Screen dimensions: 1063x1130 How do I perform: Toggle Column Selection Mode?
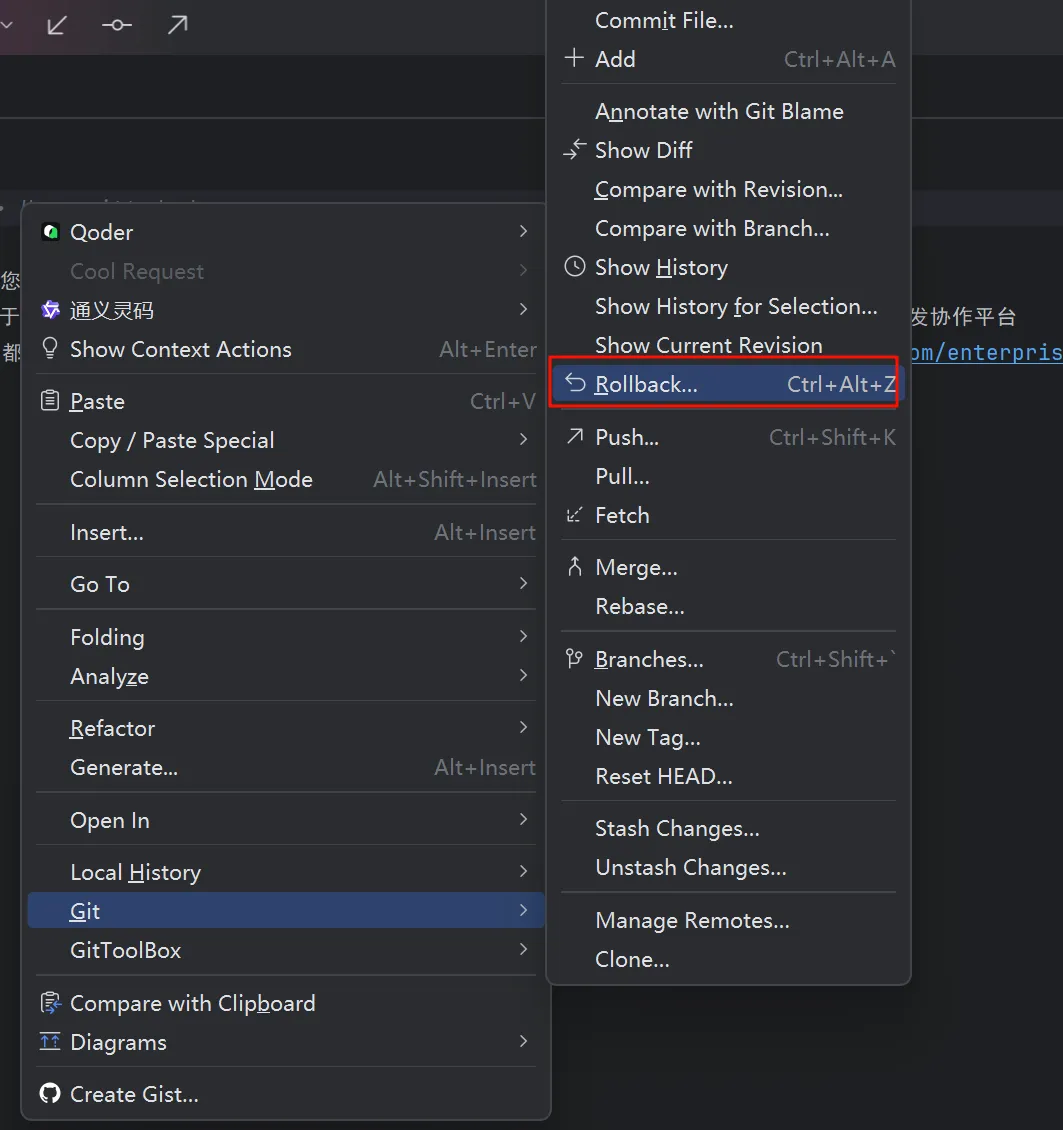click(x=286, y=479)
